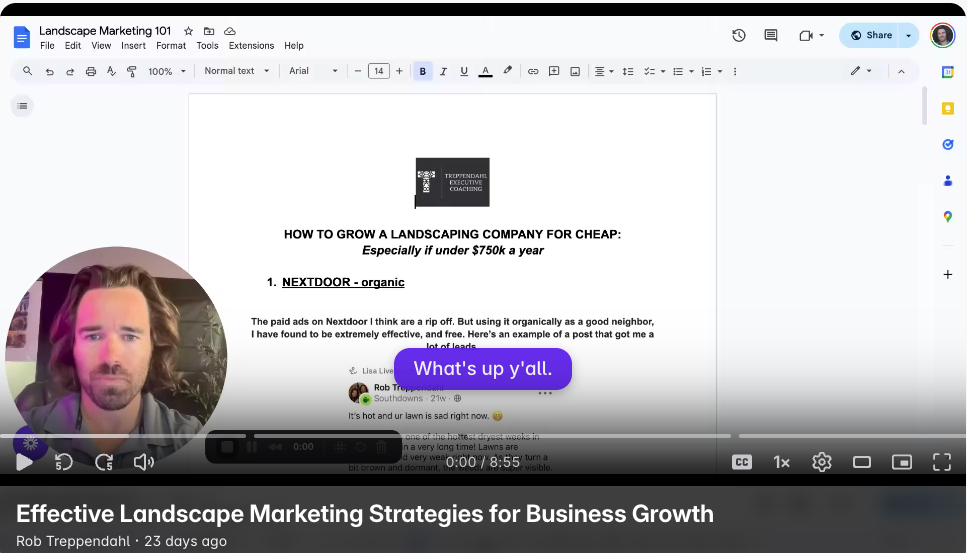Toggle closed captions CC

coord(742,462)
